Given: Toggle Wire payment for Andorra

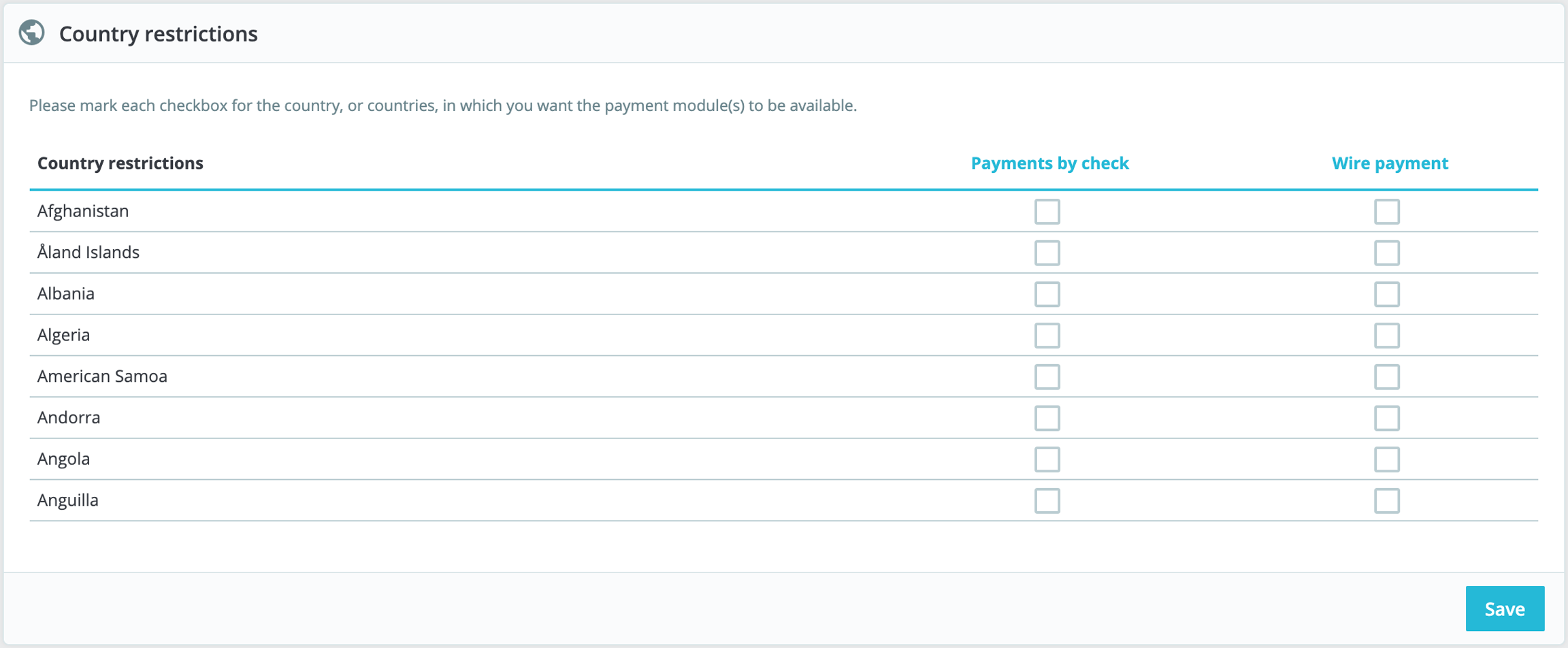Looking at the screenshot, I should click(1386, 418).
